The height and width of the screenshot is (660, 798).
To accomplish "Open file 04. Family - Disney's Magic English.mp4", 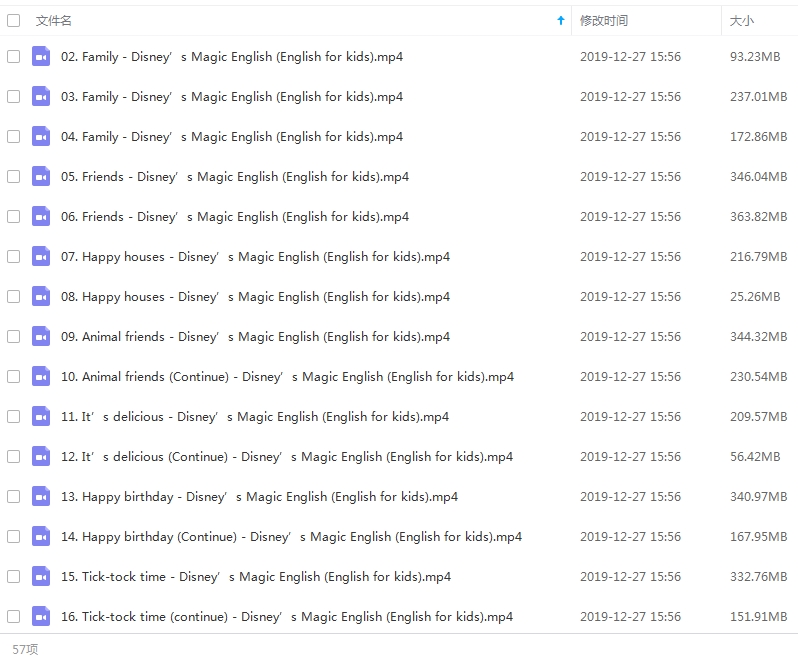I will 232,136.
